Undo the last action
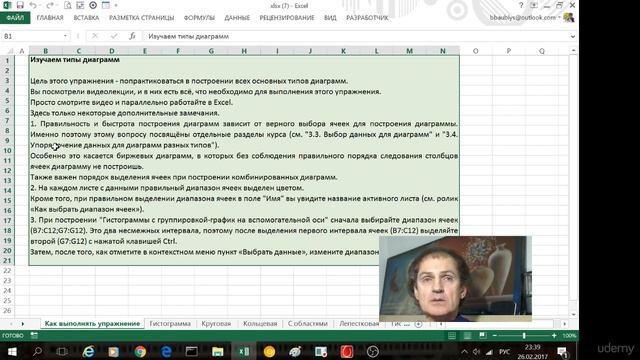 click(x=33, y=5)
